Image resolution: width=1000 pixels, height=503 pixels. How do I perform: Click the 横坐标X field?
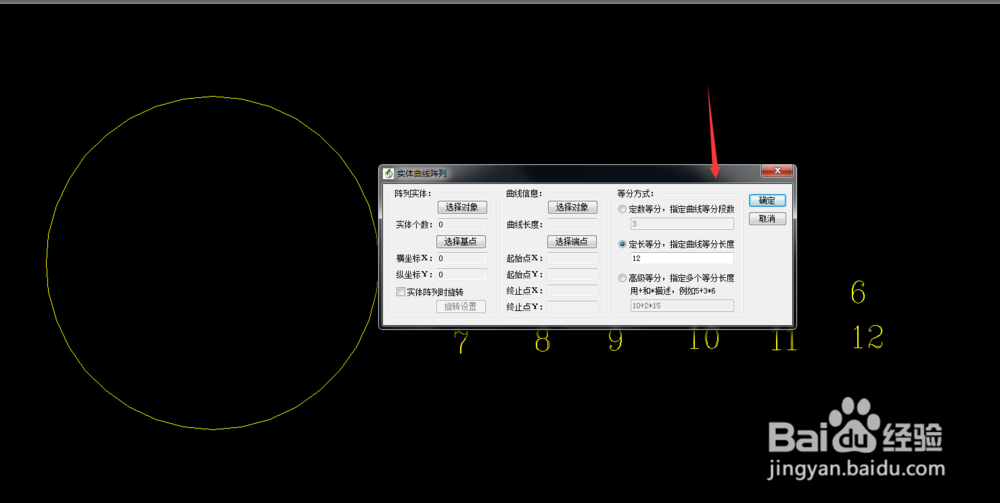coord(462,258)
